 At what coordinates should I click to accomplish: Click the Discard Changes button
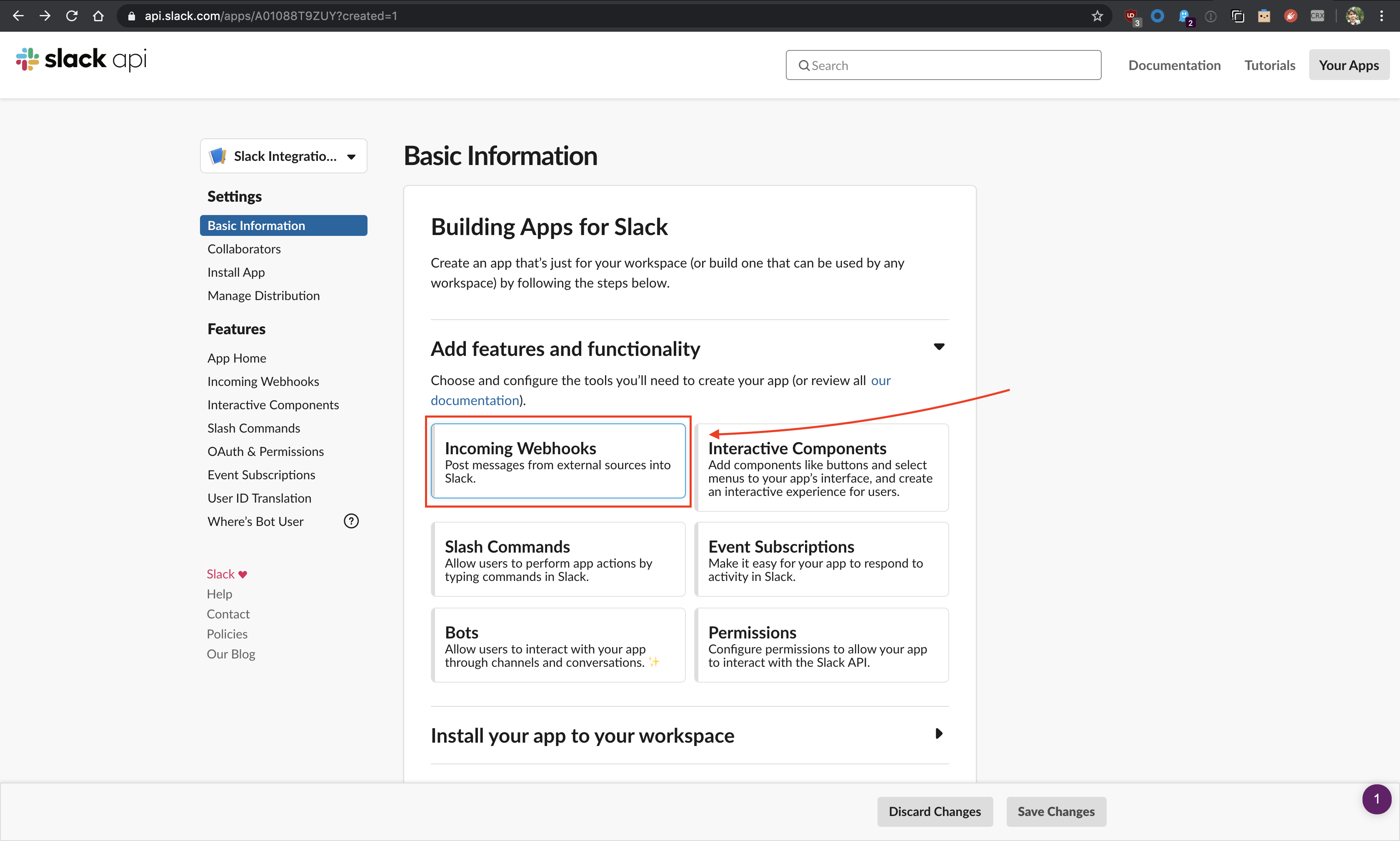tap(934, 811)
